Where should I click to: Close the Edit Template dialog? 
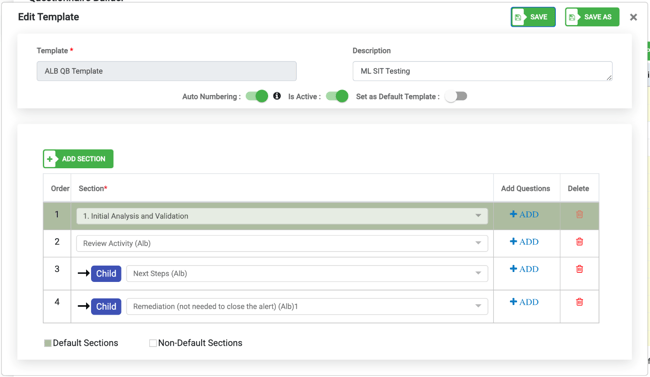coord(633,17)
